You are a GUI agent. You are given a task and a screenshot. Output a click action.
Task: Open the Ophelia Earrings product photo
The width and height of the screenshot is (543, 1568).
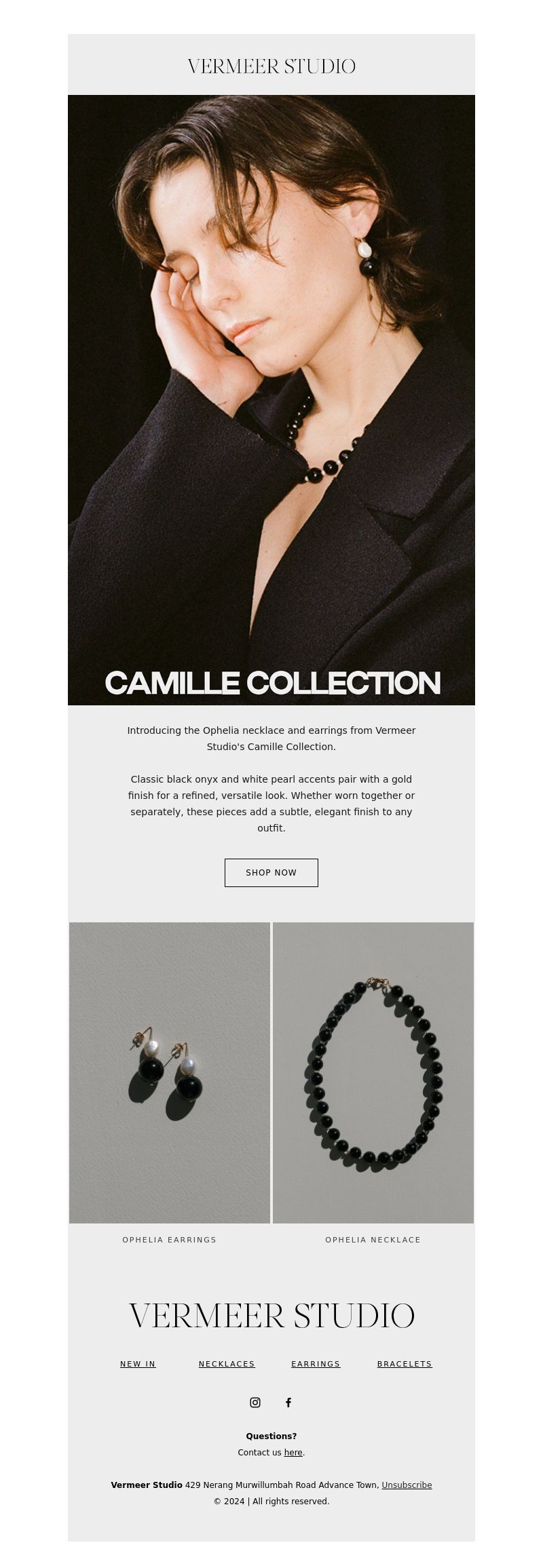coord(170,1073)
